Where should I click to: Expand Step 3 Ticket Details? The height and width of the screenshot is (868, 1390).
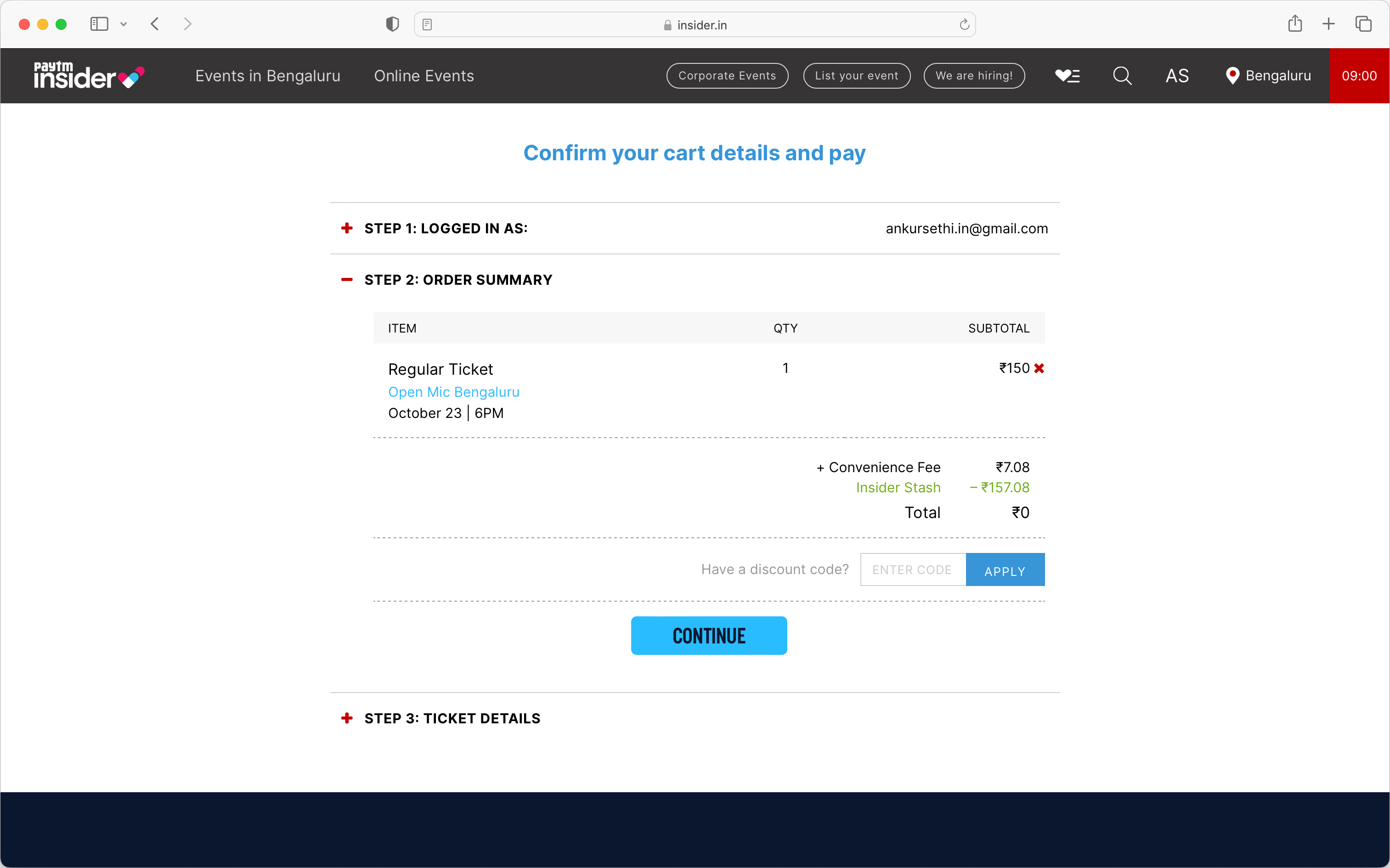(347, 717)
